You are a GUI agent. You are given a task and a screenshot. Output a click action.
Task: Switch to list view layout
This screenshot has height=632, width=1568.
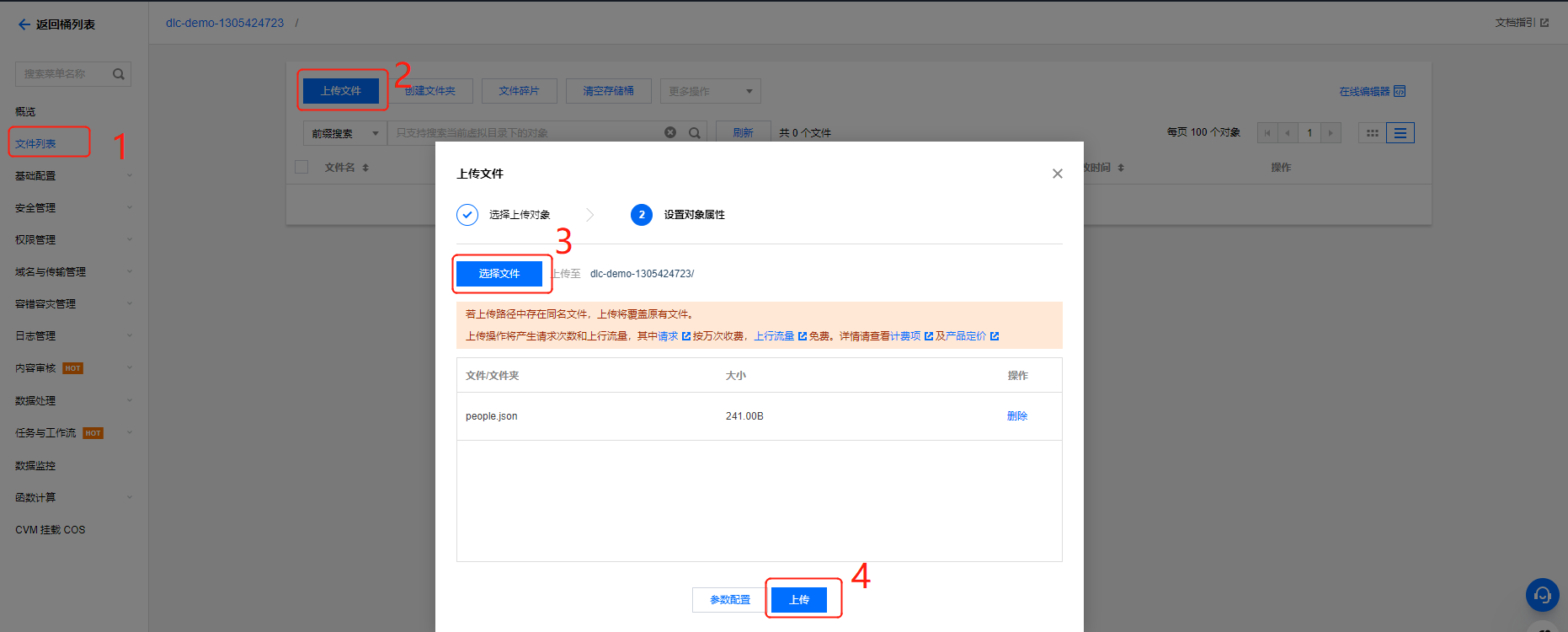pos(1400,133)
